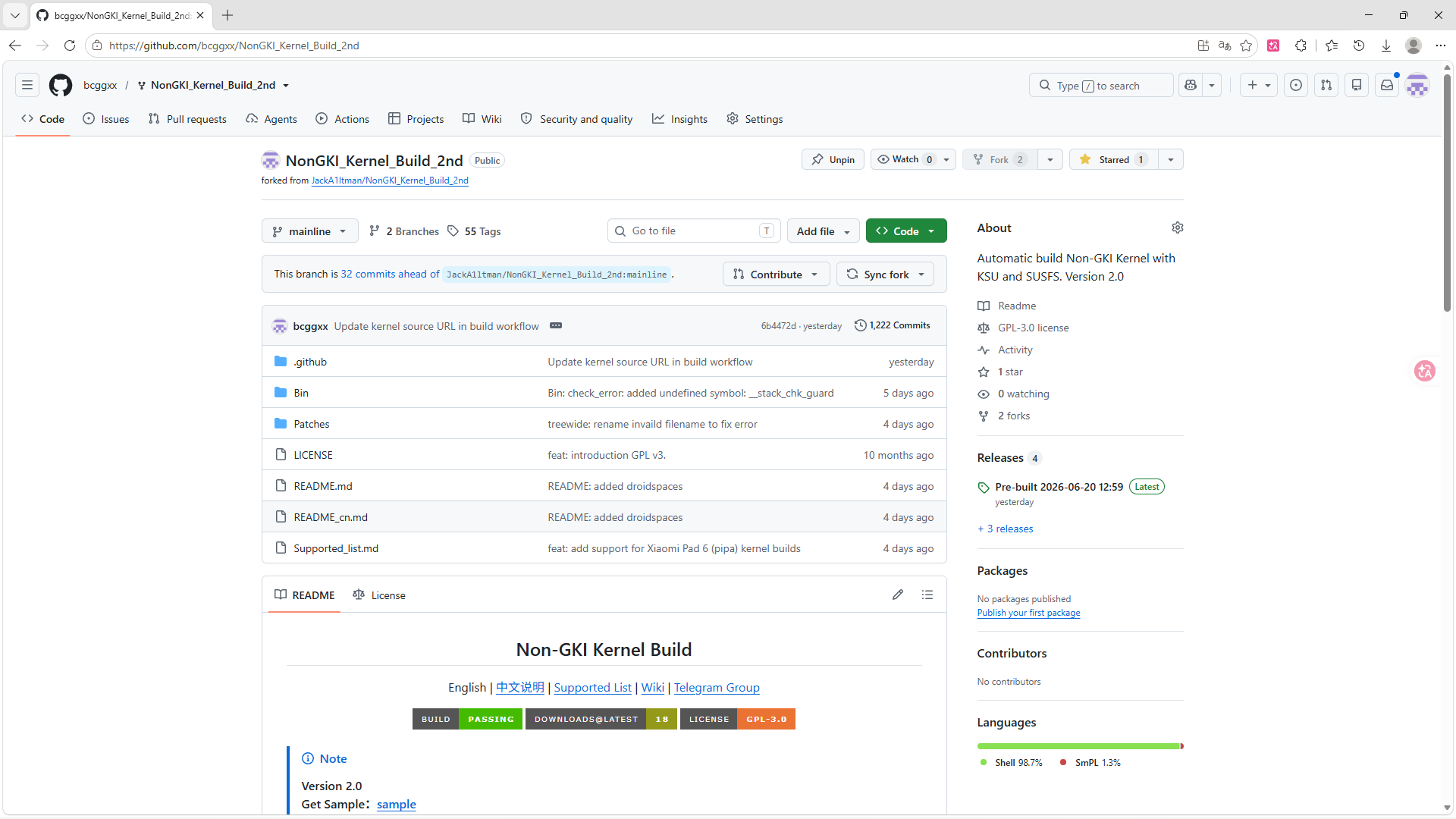Open Copilot options dropdown arrow in header
The image size is (1456, 819).
point(1212,85)
